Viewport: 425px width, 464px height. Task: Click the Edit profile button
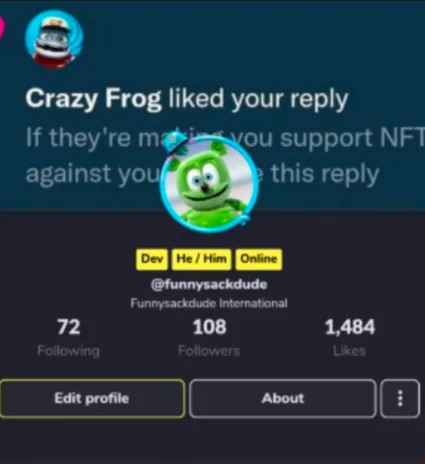[x=92, y=398]
